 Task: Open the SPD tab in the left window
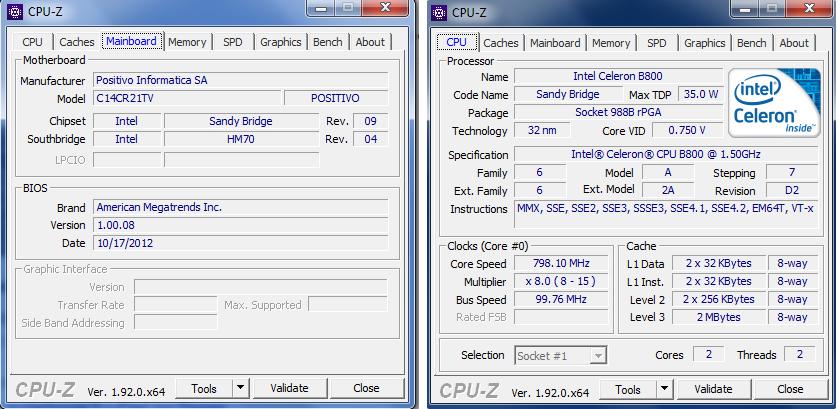232,42
